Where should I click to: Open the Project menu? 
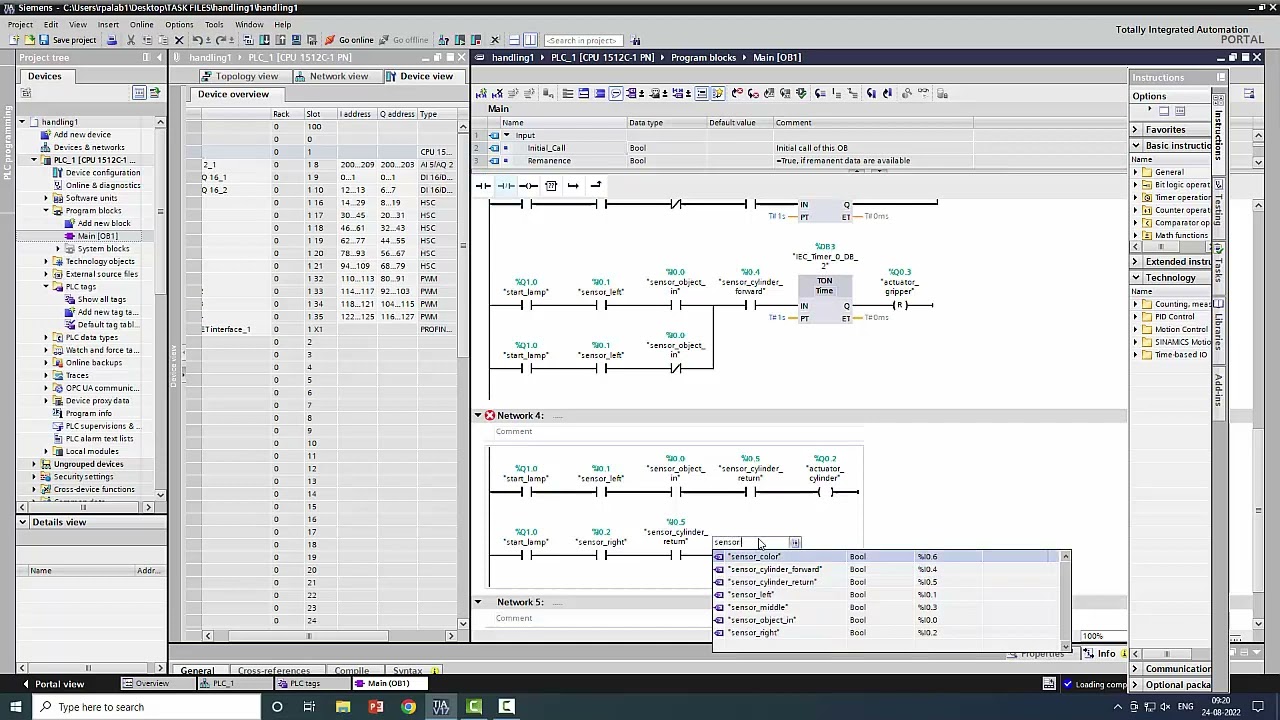click(x=20, y=24)
